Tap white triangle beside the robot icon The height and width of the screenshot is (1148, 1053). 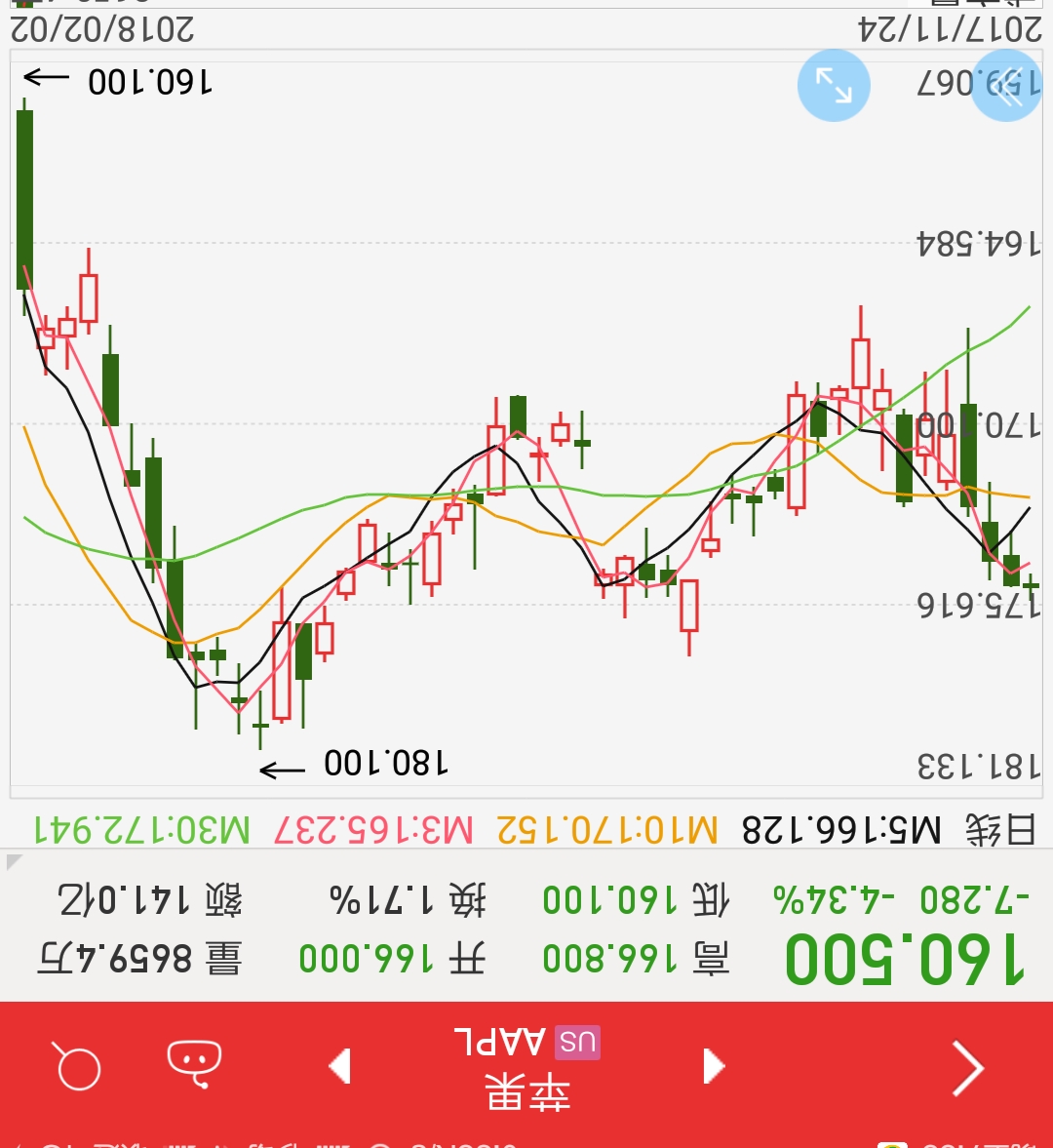coord(339,1066)
